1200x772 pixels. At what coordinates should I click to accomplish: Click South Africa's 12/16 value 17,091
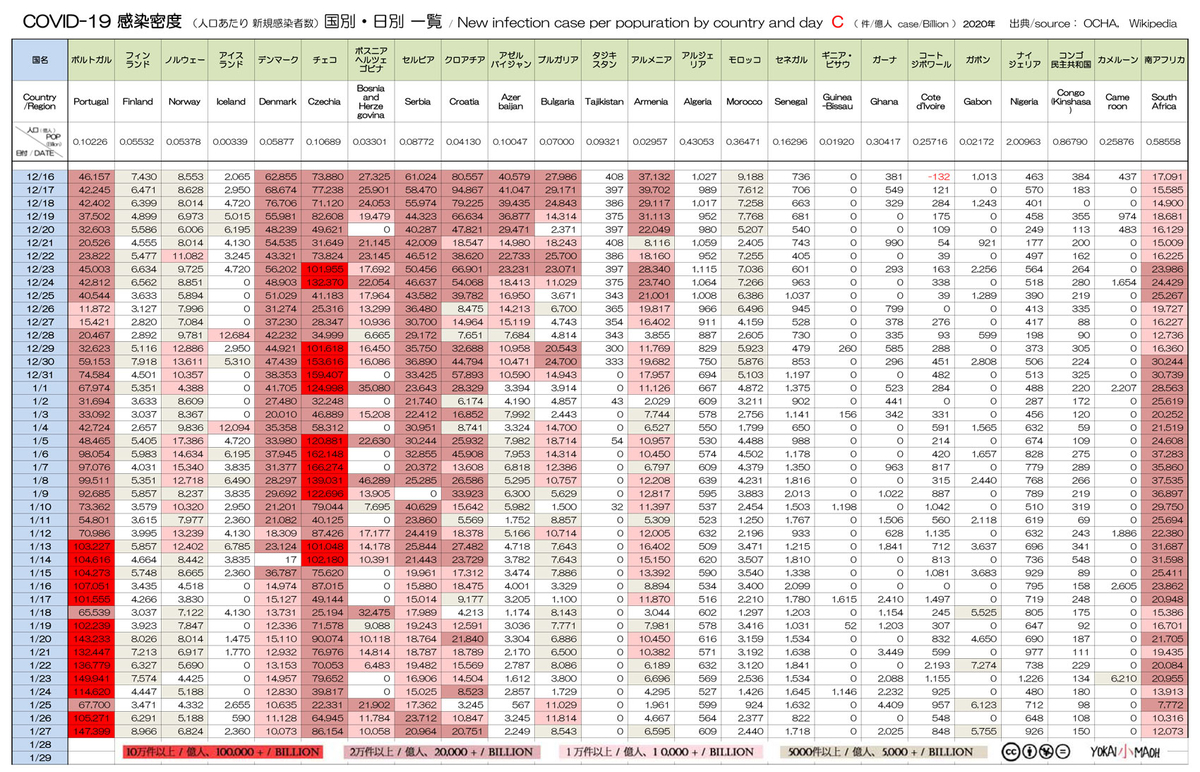coord(1168,175)
